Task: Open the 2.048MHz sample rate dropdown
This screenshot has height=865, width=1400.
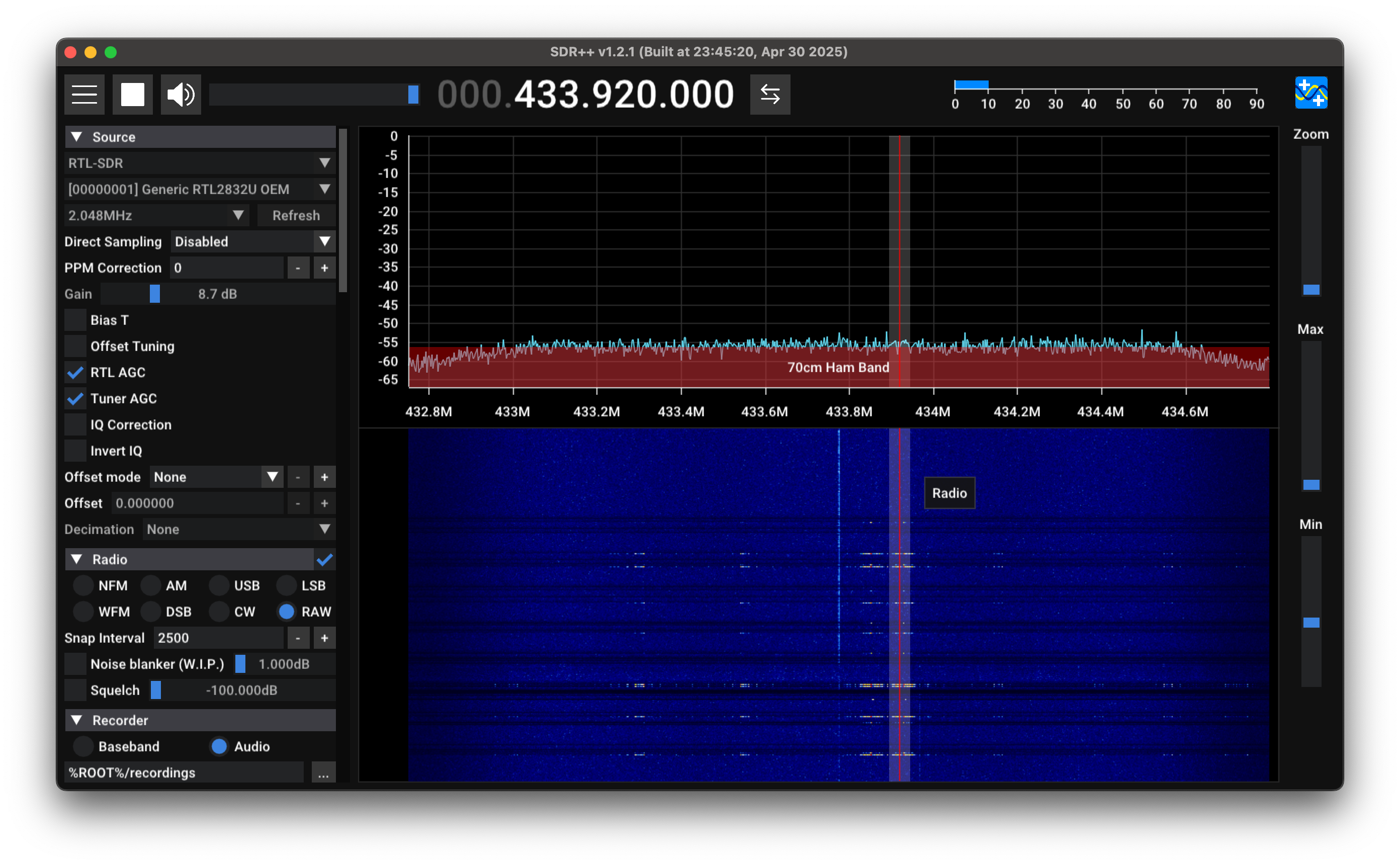Action: coord(155,216)
